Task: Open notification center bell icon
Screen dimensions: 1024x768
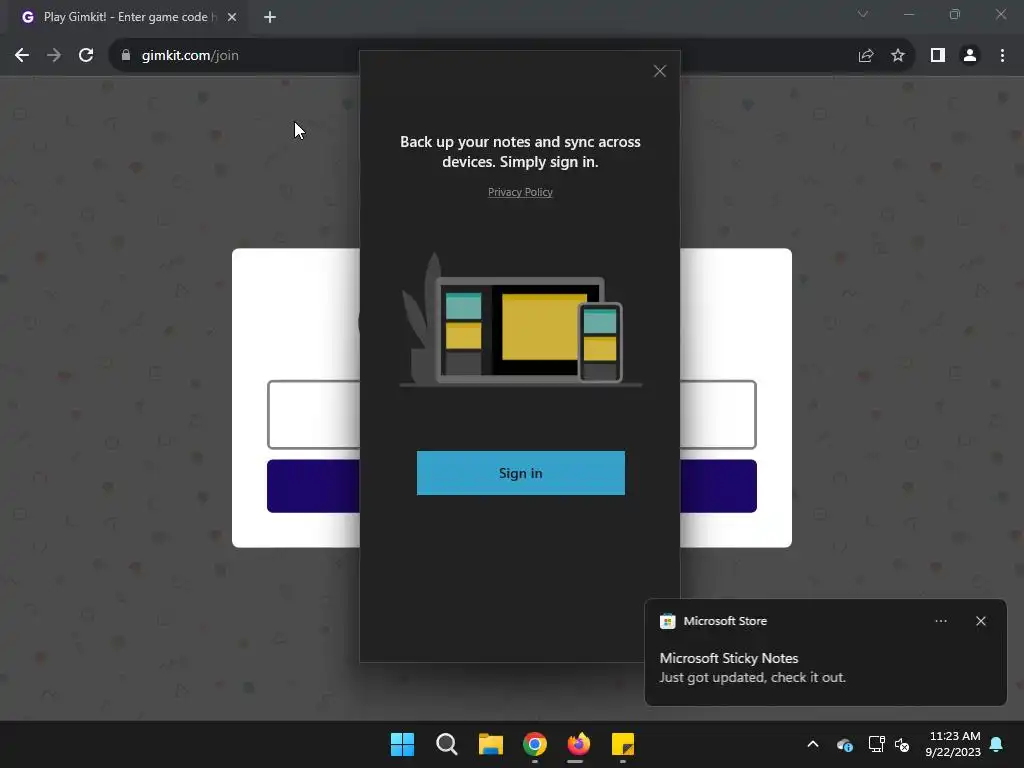Action: pos(997,744)
